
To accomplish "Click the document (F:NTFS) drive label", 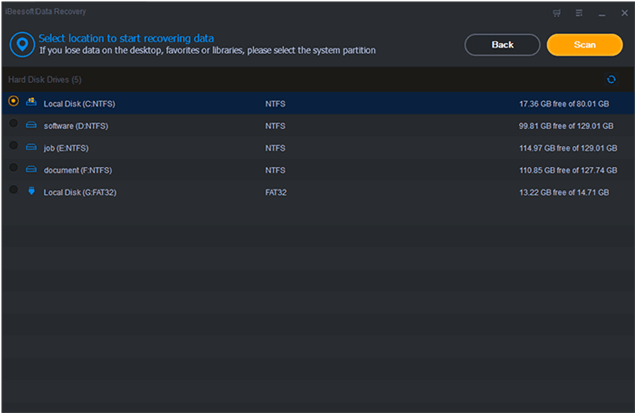I will [78, 170].
